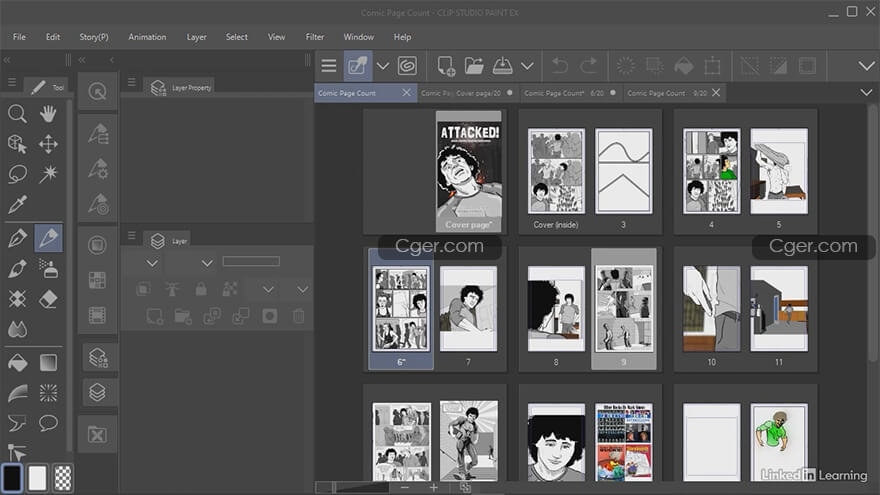The width and height of the screenshot is (880, 495).
Task: Expand the command bar overflow chevron at far right
Action: (x=866, y=66)
